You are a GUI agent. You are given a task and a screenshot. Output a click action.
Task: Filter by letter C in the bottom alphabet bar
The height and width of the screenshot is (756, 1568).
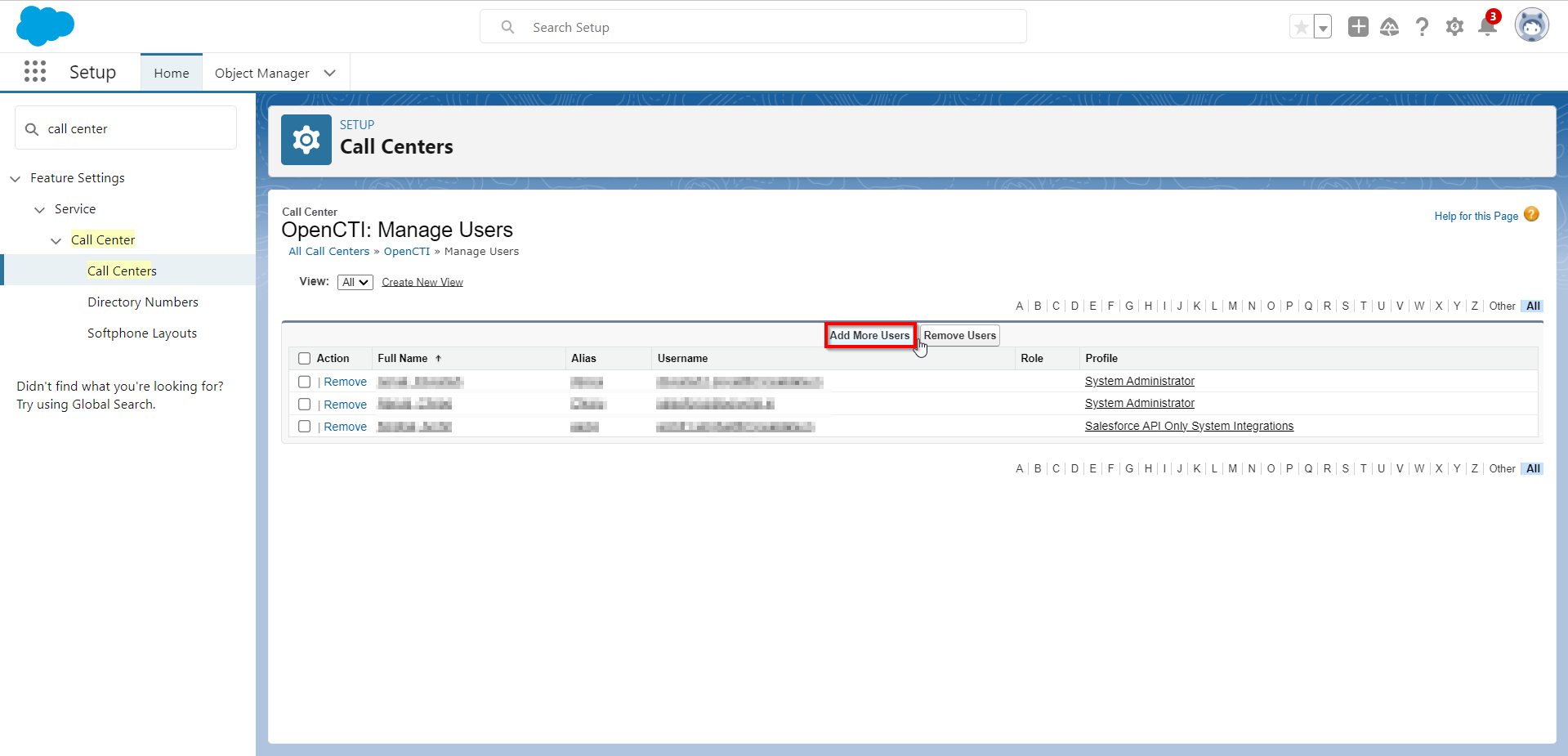click(1056, 468)
